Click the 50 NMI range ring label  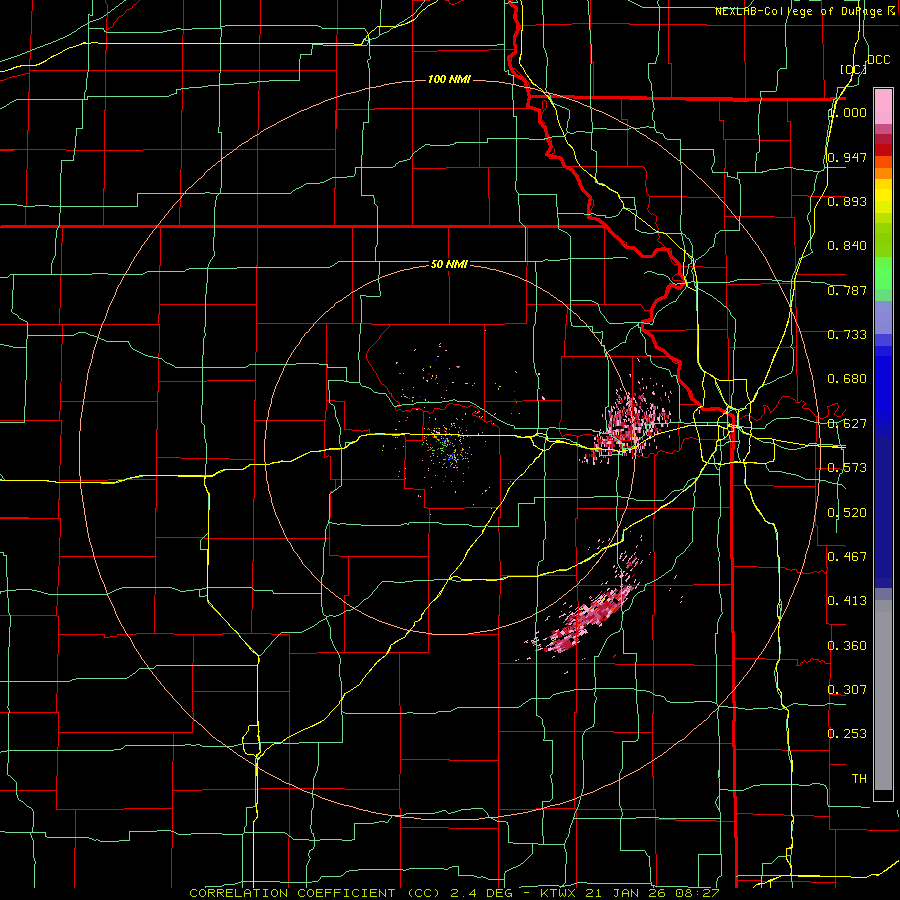449,264
